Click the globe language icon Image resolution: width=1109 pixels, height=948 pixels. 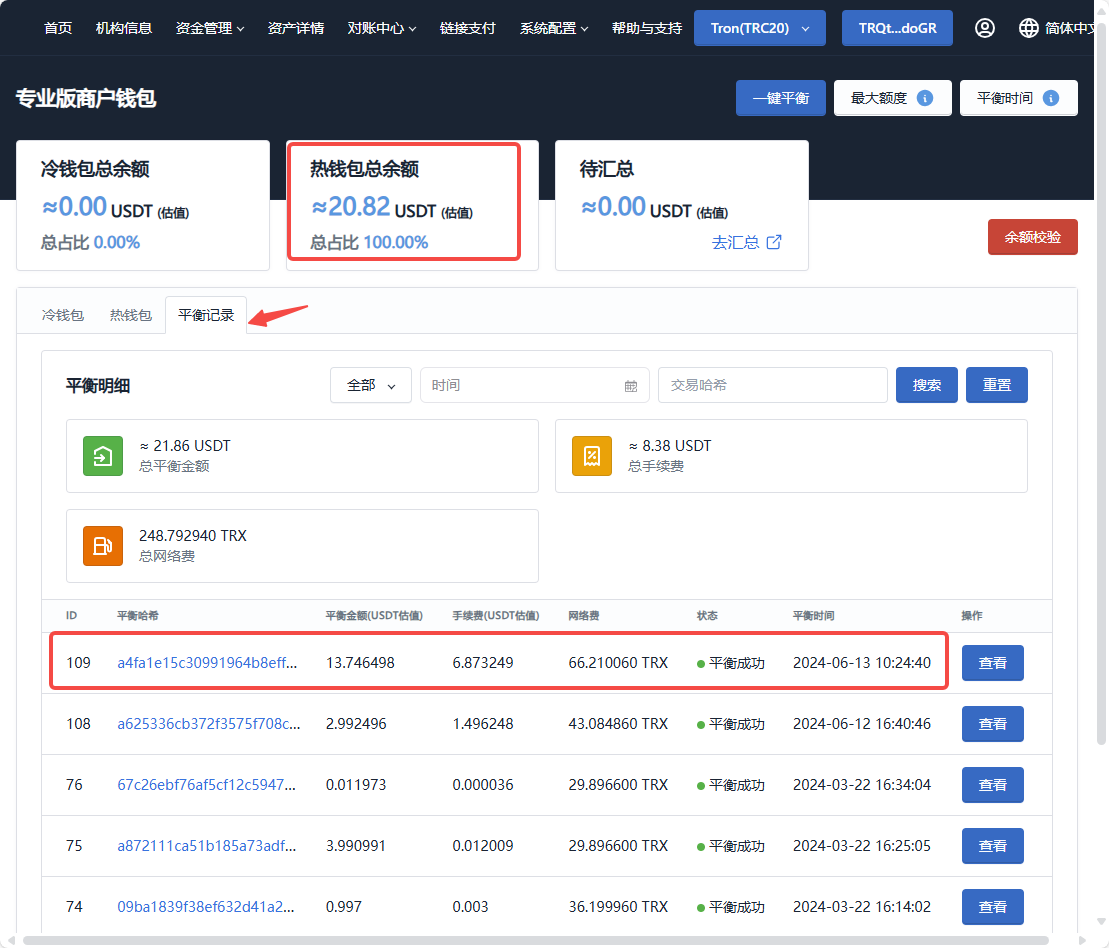(x=1028, y=28)
